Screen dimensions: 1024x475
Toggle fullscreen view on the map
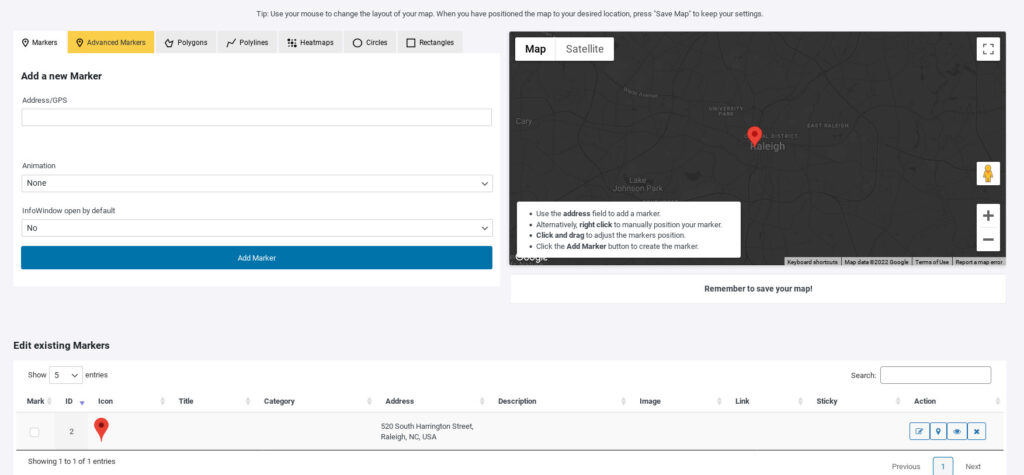(x=988, y=49)
